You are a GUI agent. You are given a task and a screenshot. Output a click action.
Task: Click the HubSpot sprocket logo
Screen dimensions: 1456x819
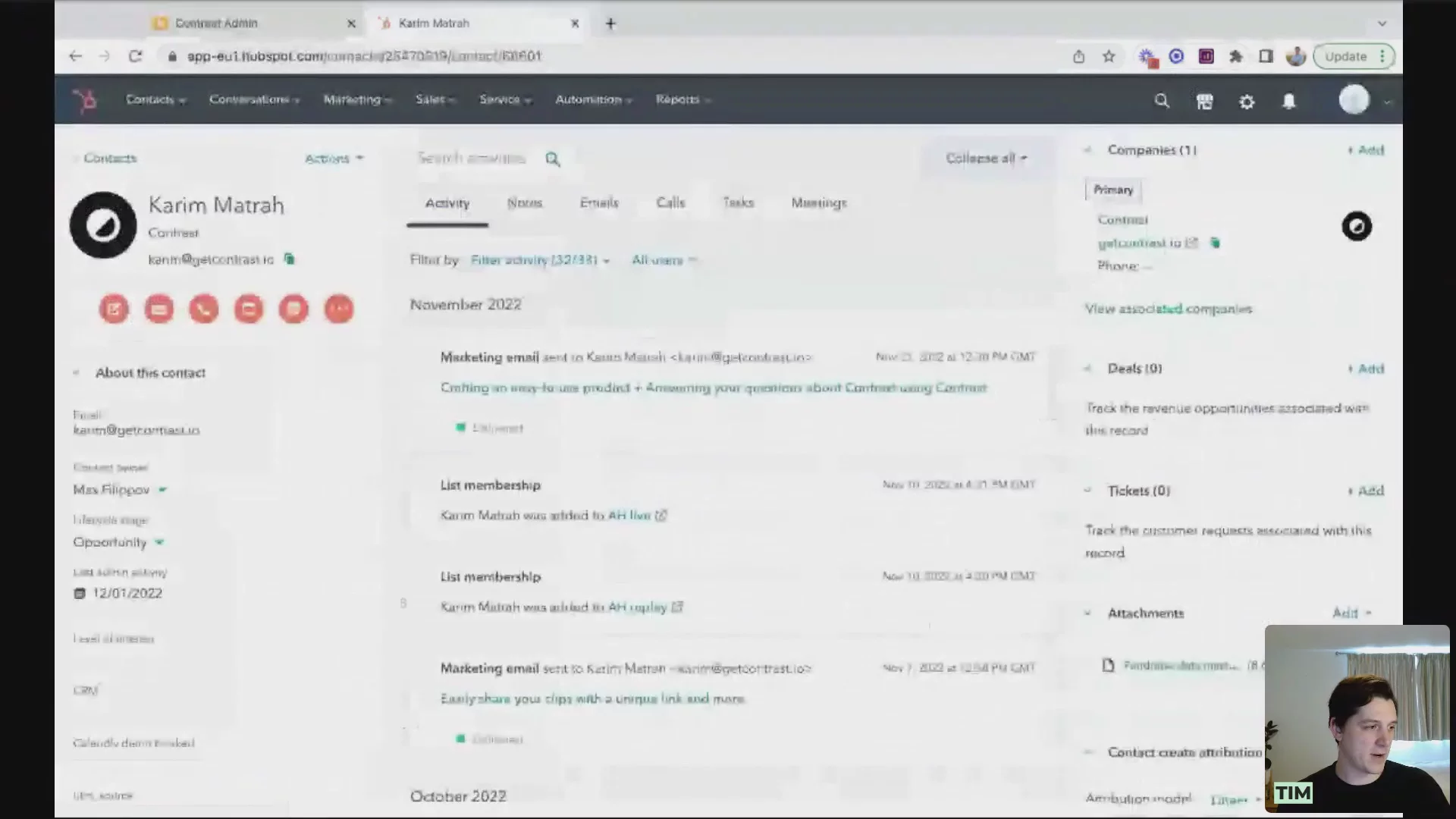85,100
